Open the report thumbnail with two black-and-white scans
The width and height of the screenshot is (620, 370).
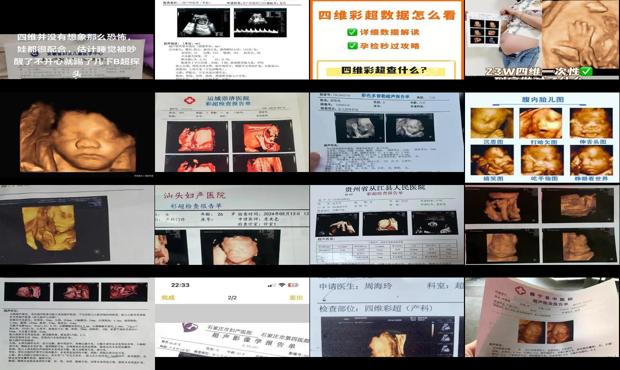pos(232,40)
